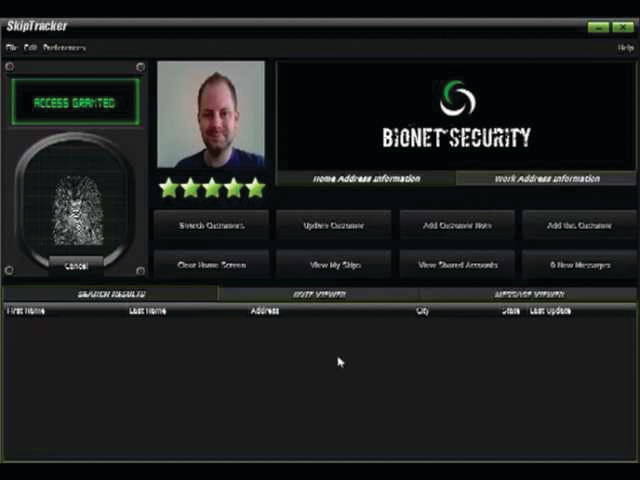The height and width of the screenshot is (480, 640).
Task: Open the New Messages button
Action: (x=580, y=265)
